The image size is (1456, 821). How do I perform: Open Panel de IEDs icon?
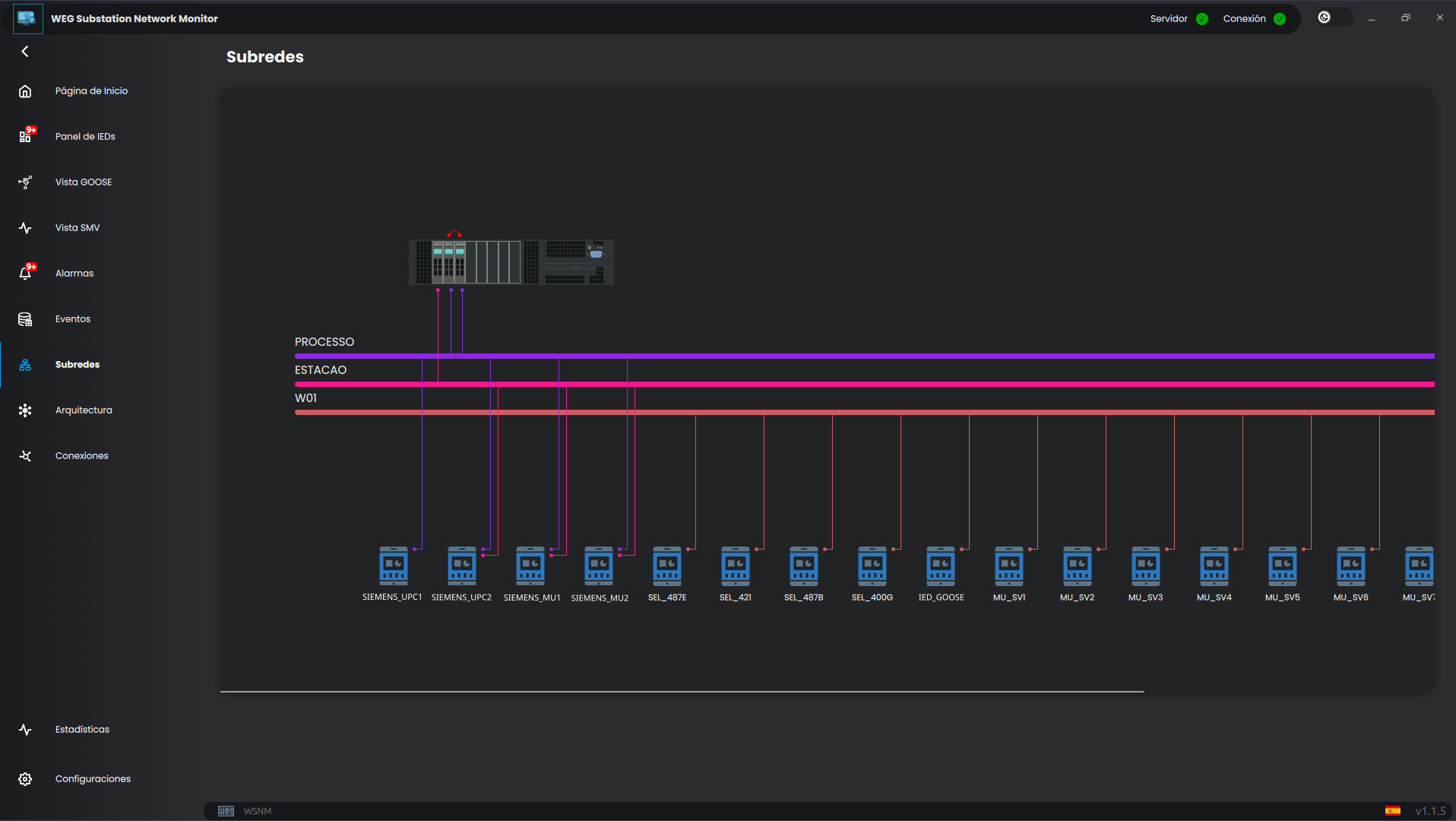25,137
